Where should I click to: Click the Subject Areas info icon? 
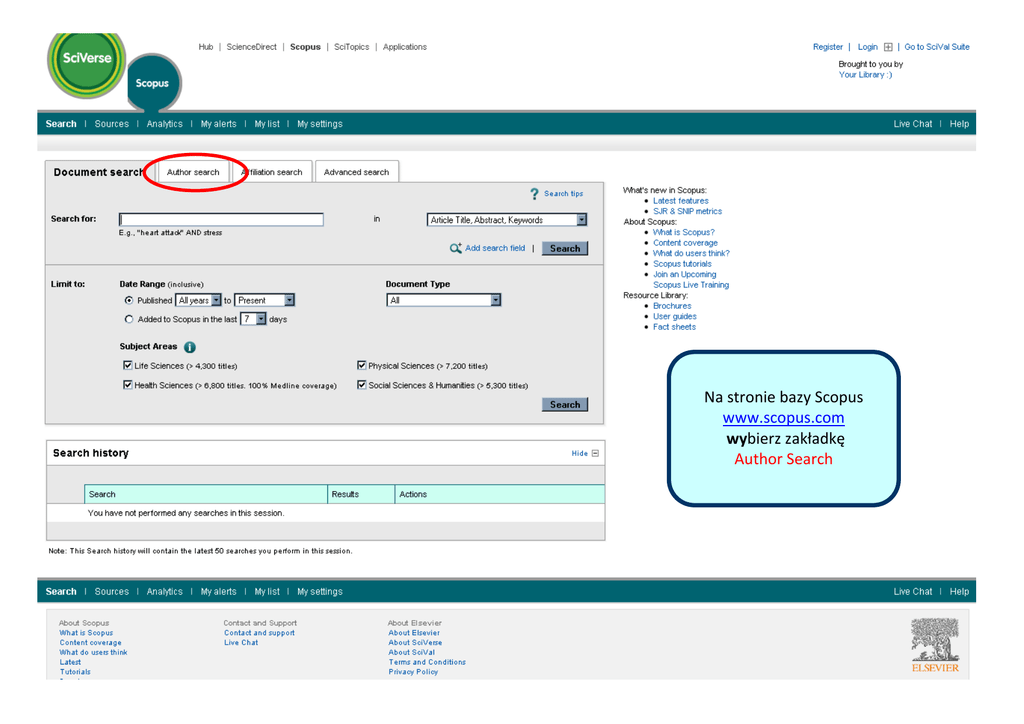coord(190,347)
